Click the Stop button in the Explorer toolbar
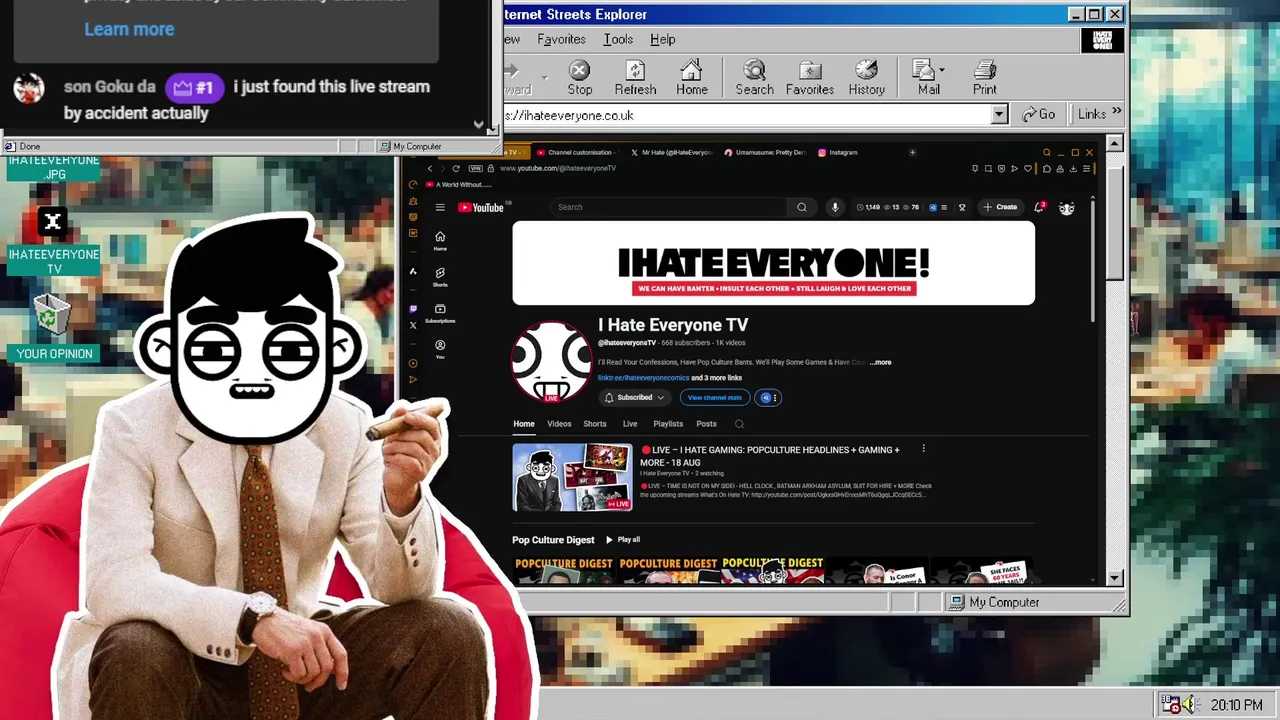Image resolution: width=1280 pixels, height=720 pixels. [x=580, y=78]
